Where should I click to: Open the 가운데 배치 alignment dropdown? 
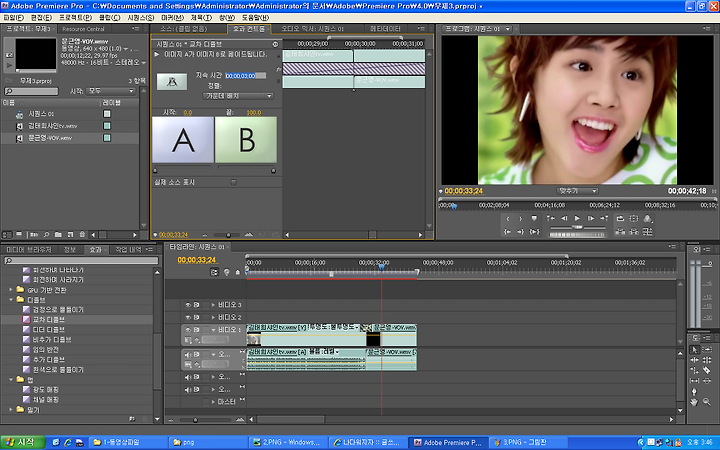click(x=238, y=96)
